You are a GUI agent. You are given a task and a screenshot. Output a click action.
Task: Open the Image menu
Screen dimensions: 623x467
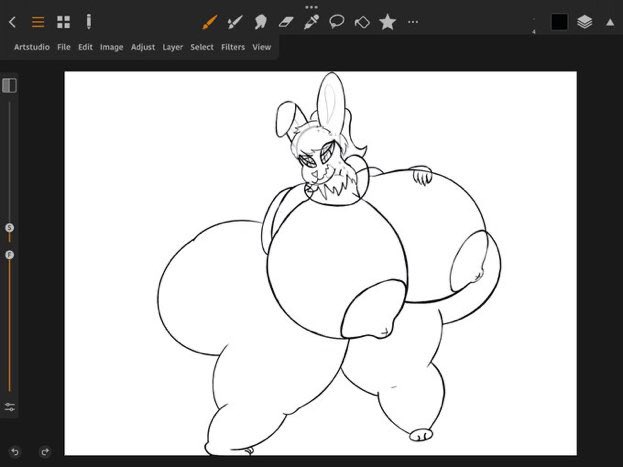[112, 47]
